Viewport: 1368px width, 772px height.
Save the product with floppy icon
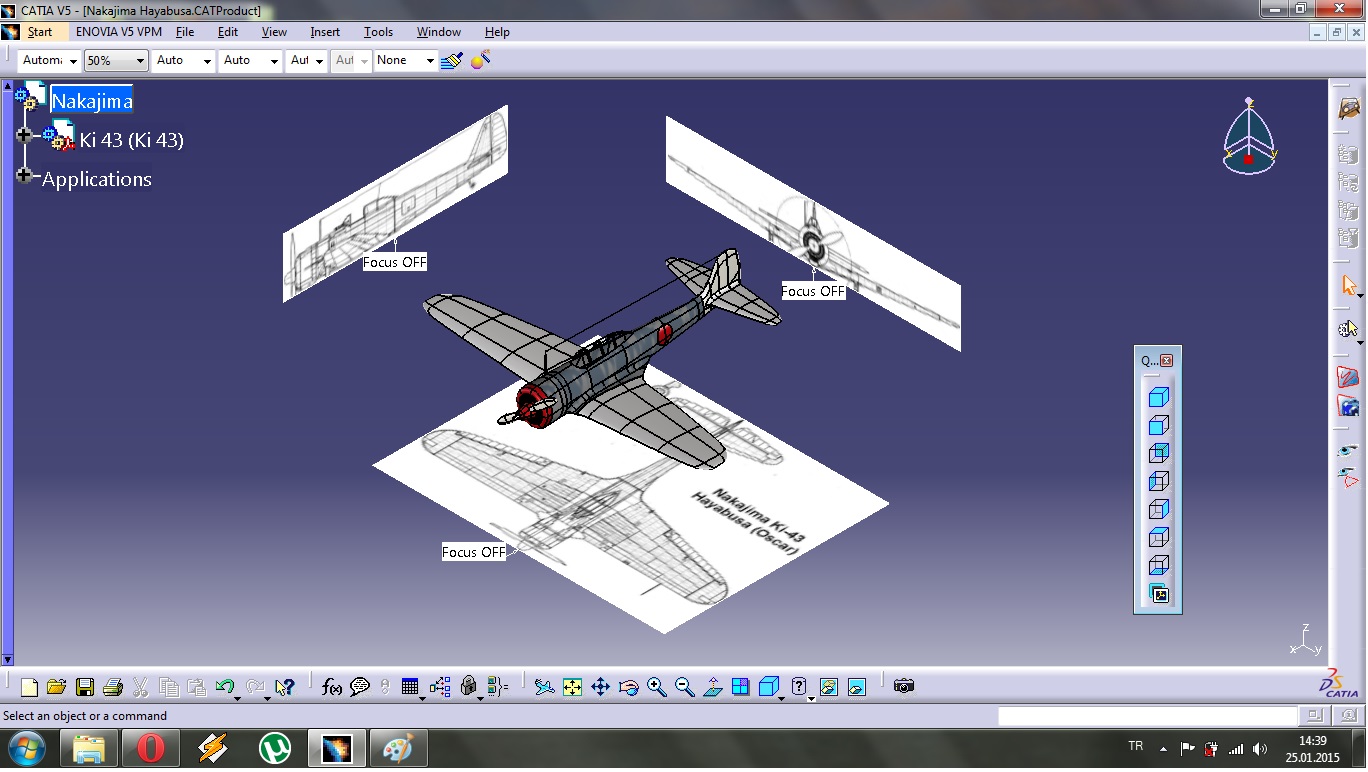tap(84, 687)
